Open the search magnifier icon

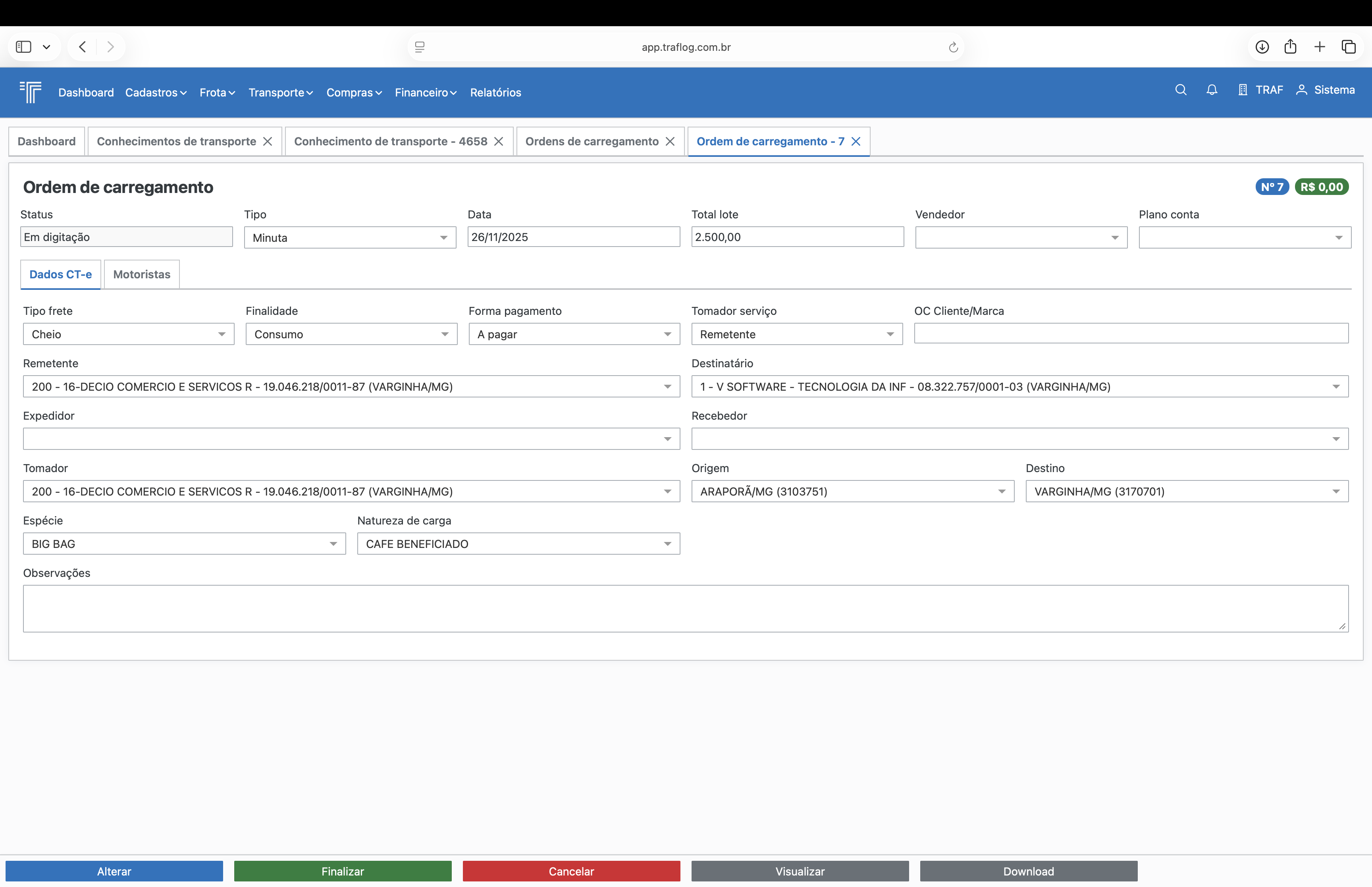pyautogui.click(x=1180, y=90)
